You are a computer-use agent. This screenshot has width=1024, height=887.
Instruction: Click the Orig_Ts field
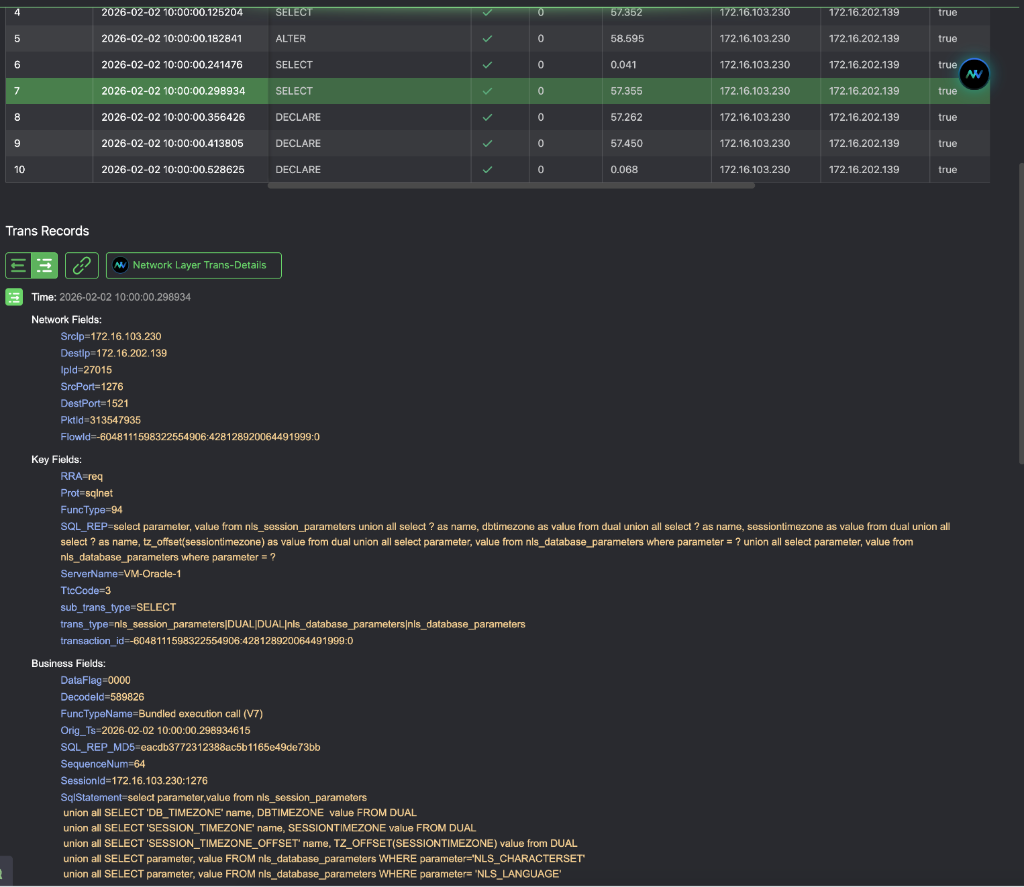[155, 730]
